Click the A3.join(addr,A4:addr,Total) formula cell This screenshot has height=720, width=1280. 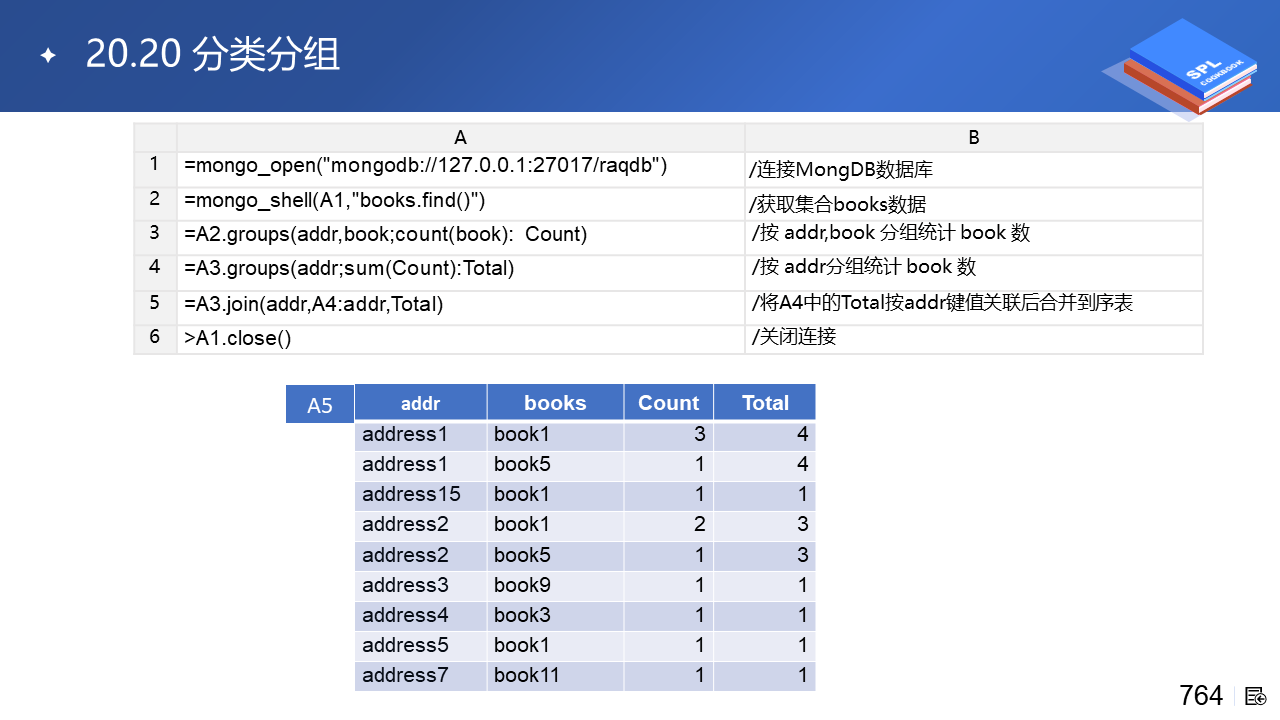pos(461,307)
